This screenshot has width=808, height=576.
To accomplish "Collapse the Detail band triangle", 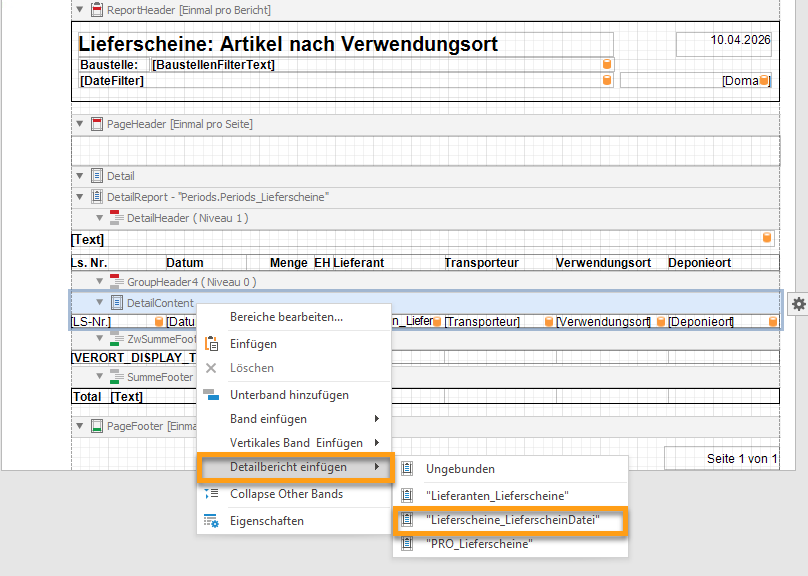I will (79, 176).
